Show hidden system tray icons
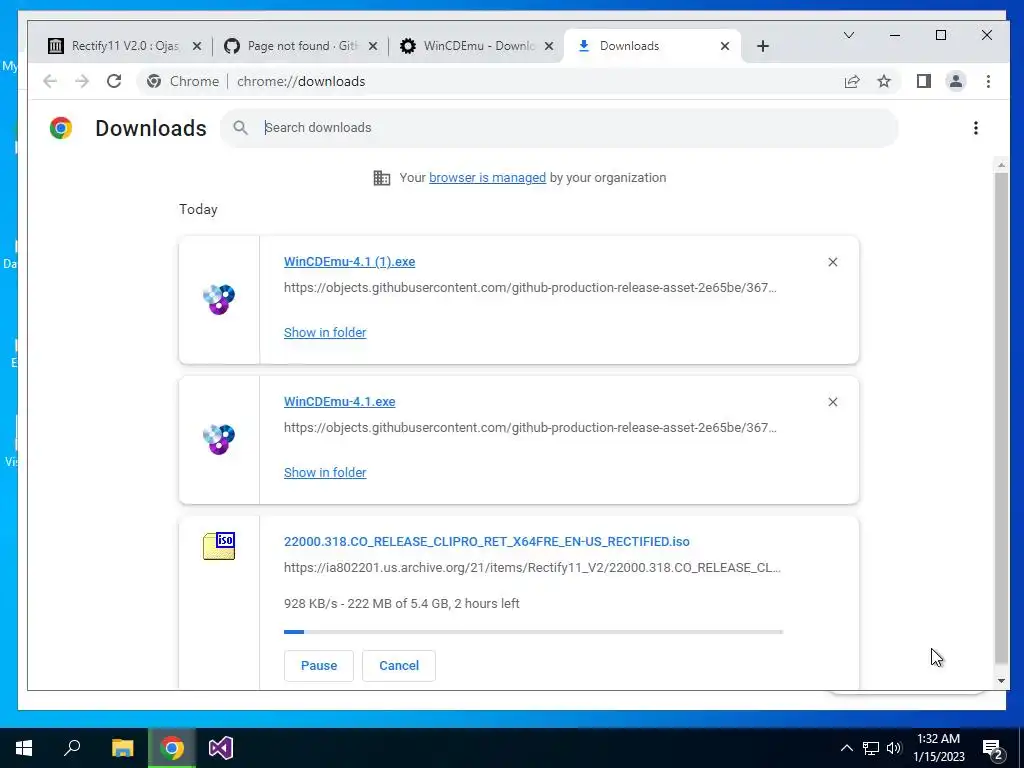The image size is (1024, 768). [x=846, y=748]
